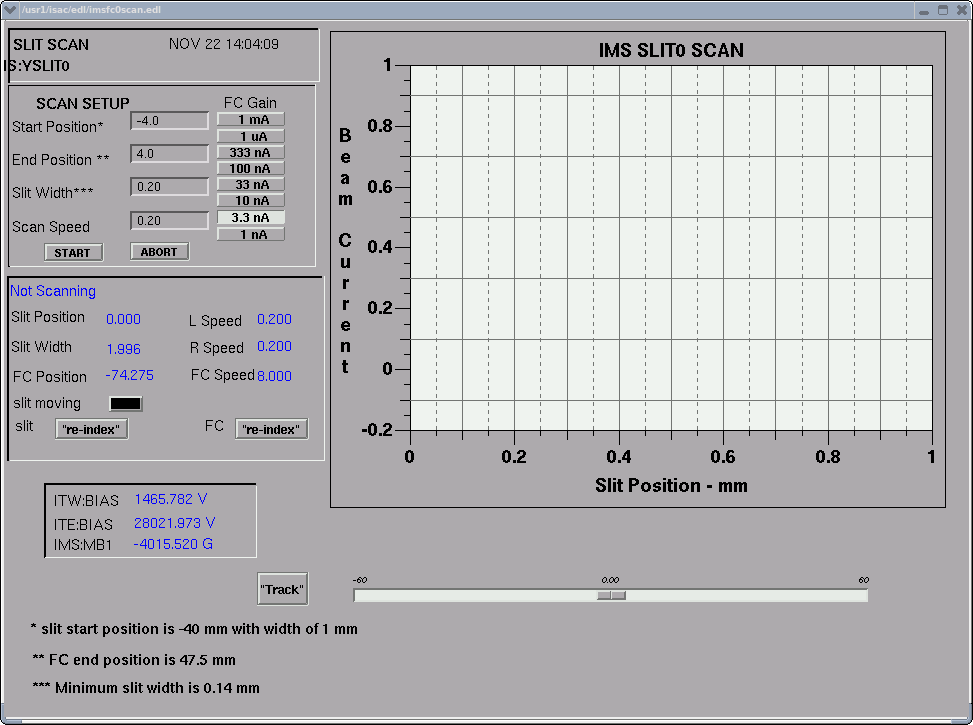Click the ABORT scan button
Image resolution: width=973 pixels, height=725 pixels.
(159, 252)
